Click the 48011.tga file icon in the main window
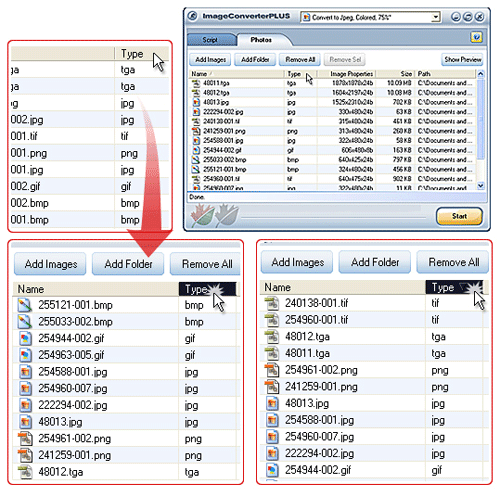500x496 pixels. pyautogui.click(x=196, y=83)
